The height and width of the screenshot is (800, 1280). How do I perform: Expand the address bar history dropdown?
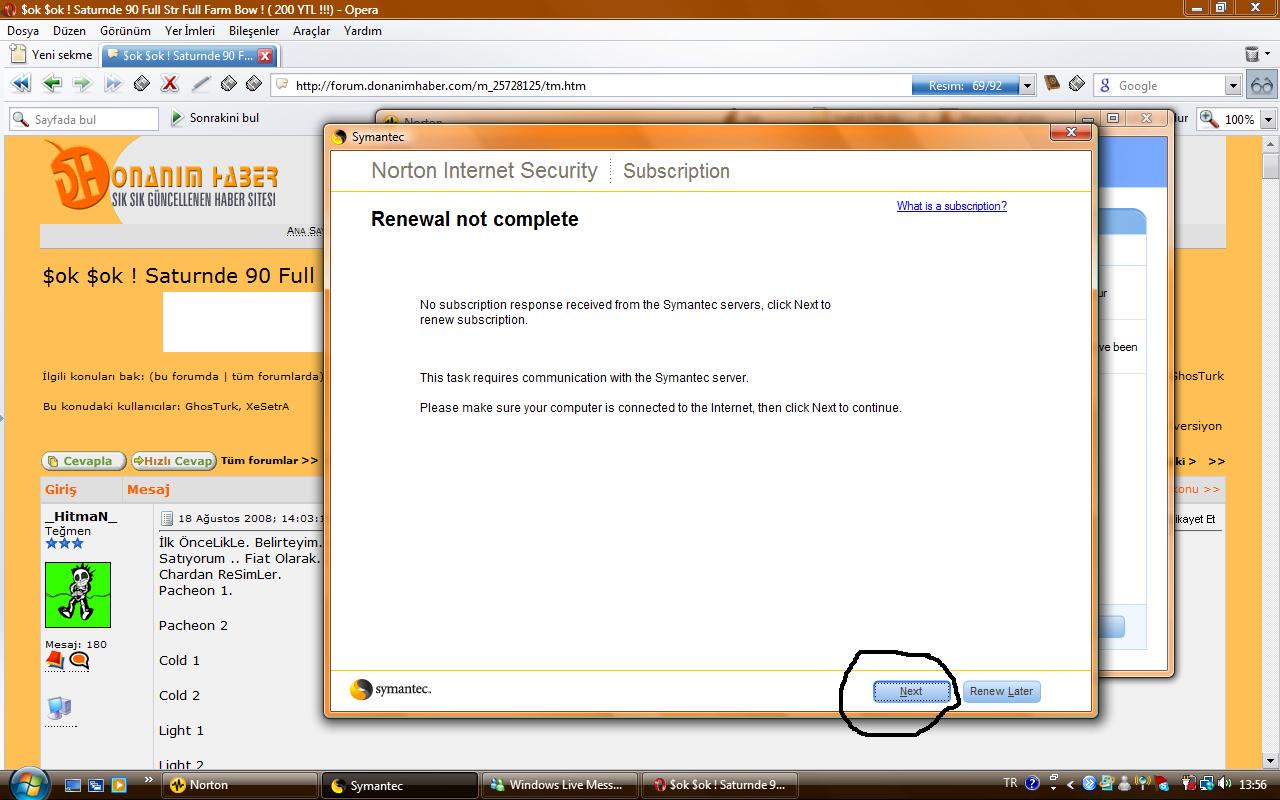[x=1027, y=86]
